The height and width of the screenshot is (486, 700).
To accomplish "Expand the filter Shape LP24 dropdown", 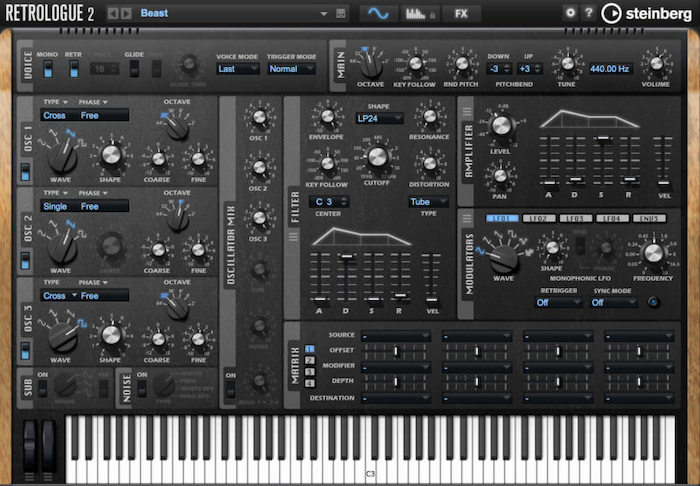I will (x=380, y=117).
